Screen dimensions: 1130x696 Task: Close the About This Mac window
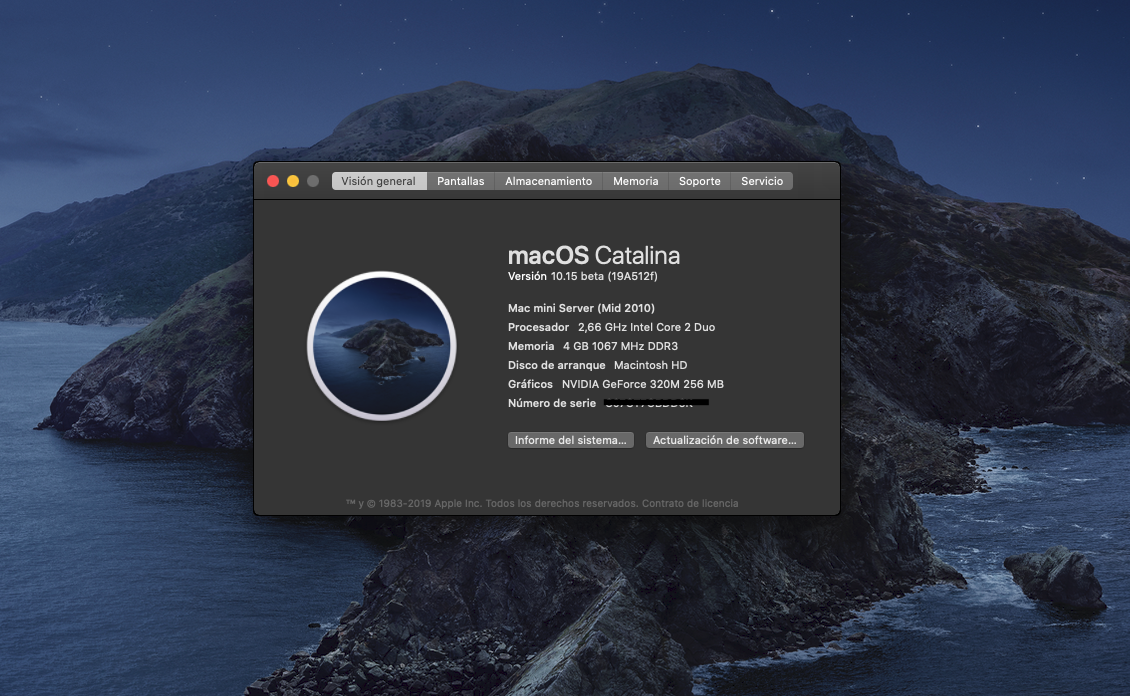(x=273, y=181)
